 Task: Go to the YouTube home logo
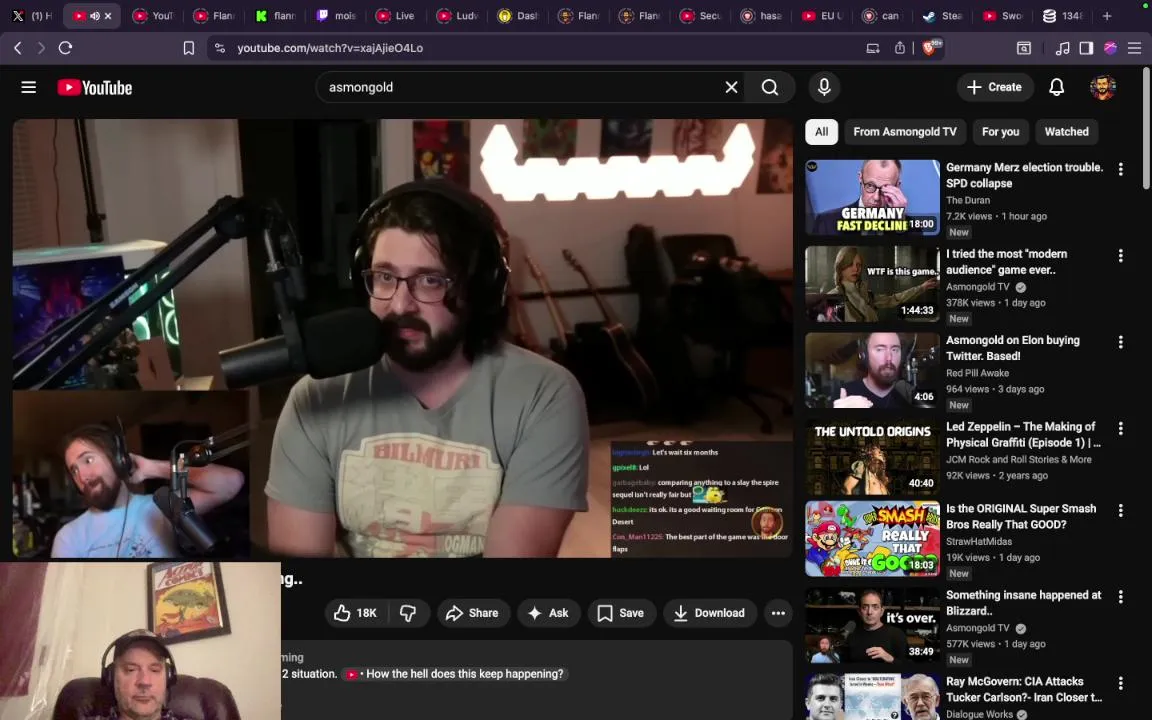(95, 87)
